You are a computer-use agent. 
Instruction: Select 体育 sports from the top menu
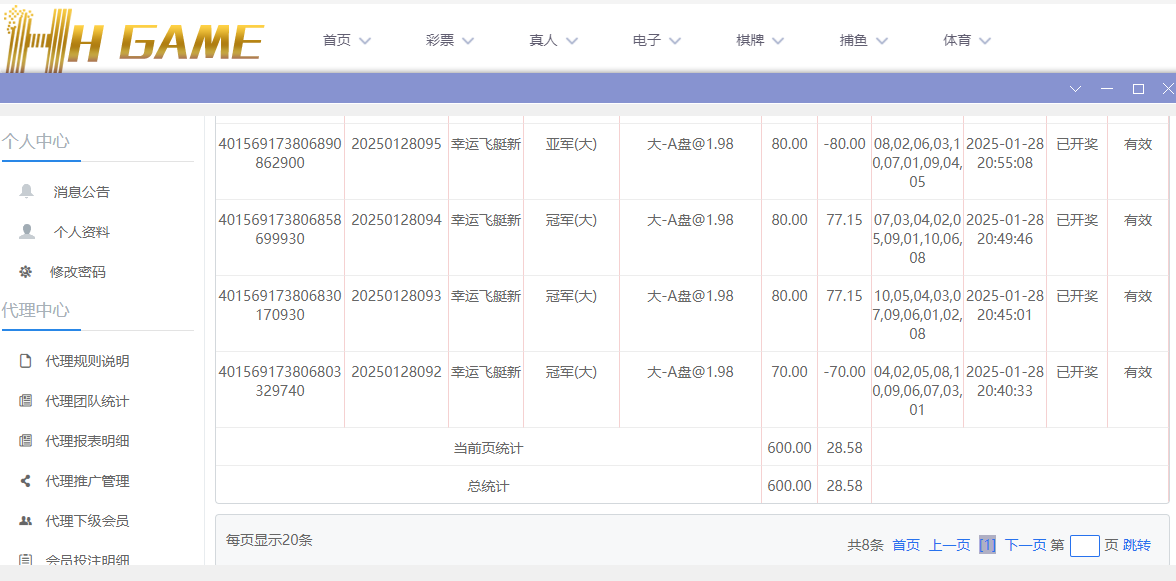(966, 40)
